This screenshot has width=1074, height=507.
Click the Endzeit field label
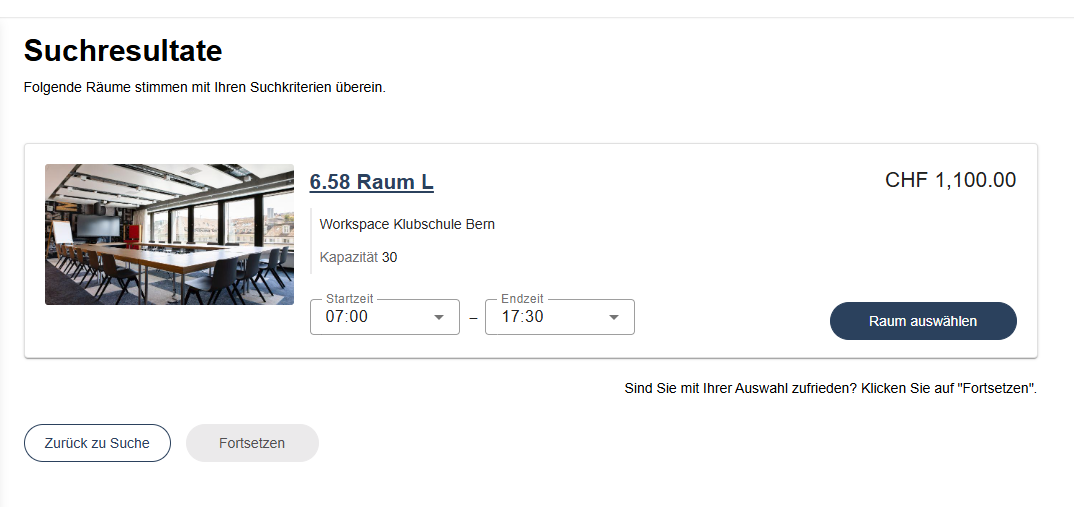[522, 299]
